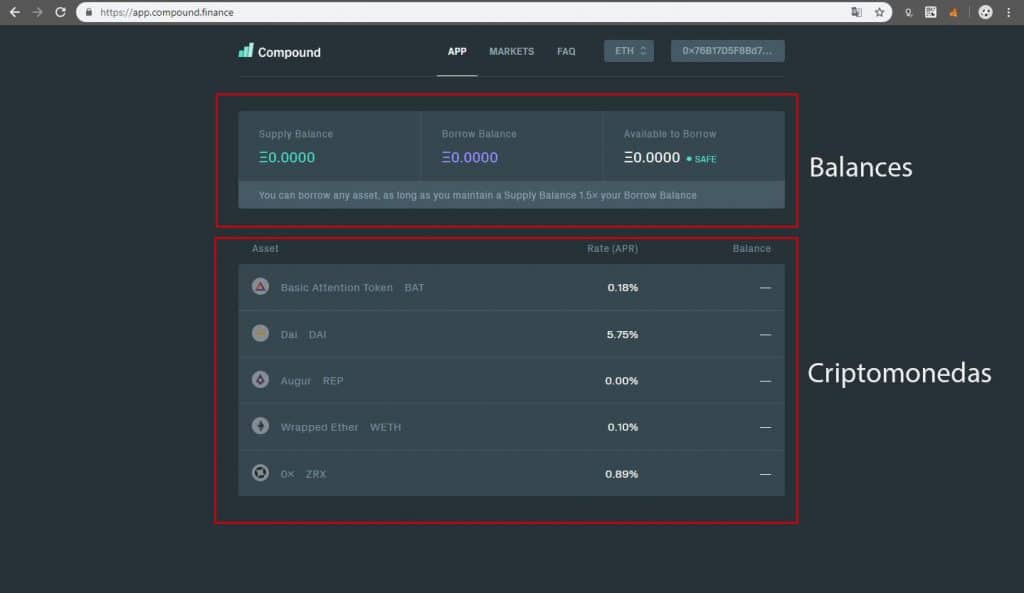This screenshot has width=1024, height=593.
Task: Click the padlock site security icon
Action: point(89,12)
